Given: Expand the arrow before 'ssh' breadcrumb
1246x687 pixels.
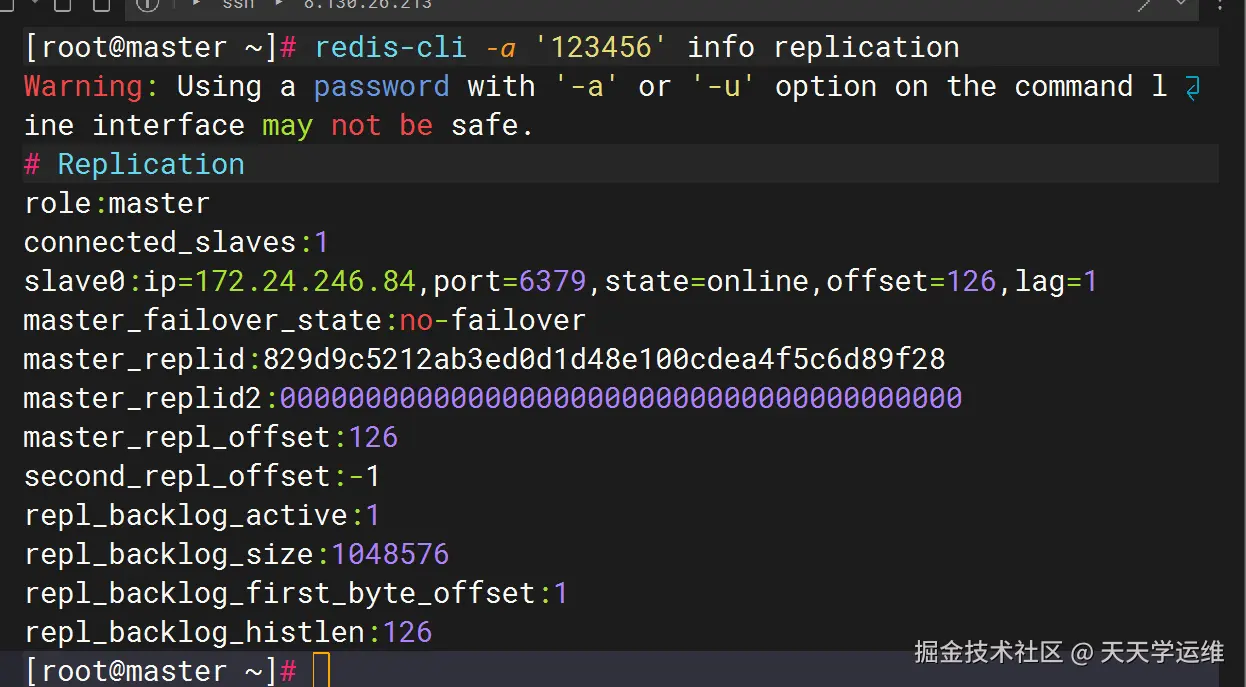Looking at the screenshot, I should (x=198, y=4).
